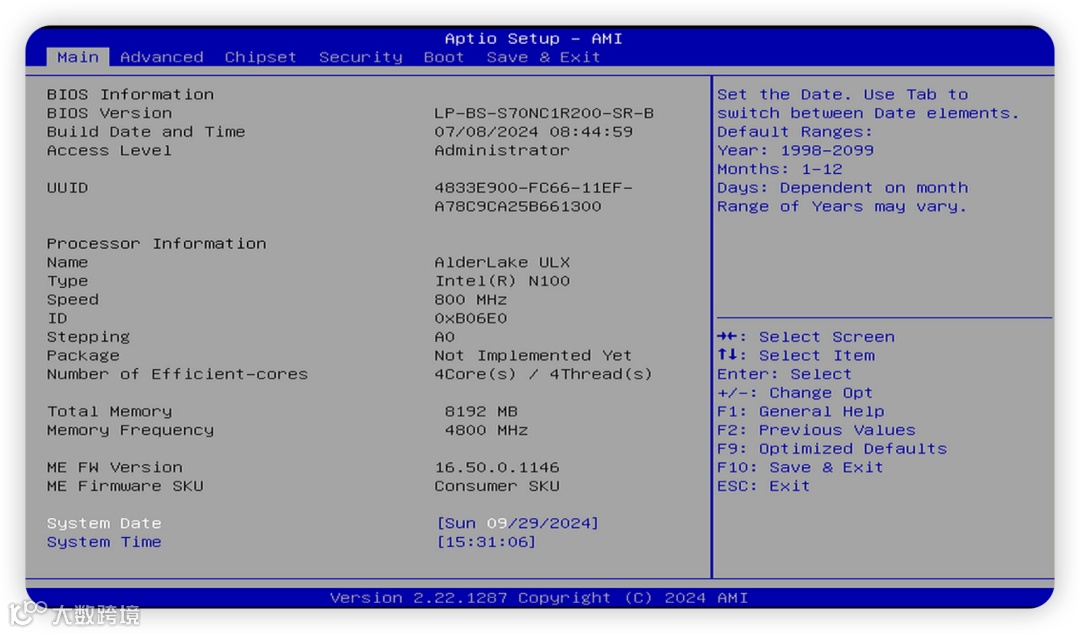Click the processor name AlderLake ULX

[502, 262]
